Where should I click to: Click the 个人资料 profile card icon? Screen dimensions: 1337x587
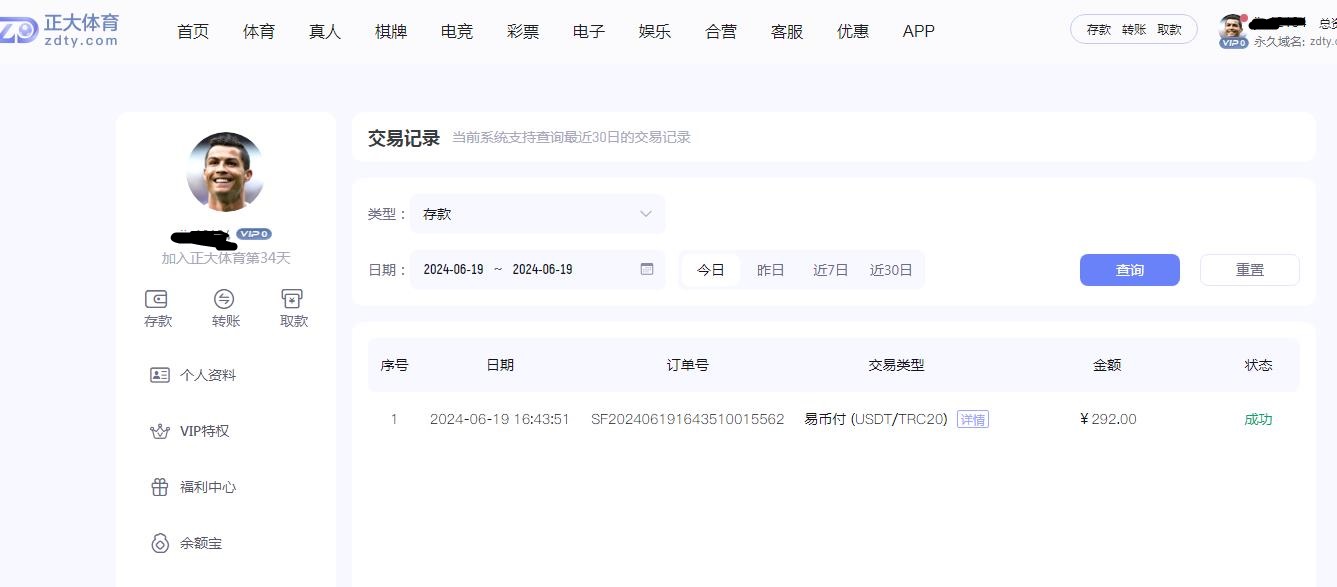click(160, 374)
